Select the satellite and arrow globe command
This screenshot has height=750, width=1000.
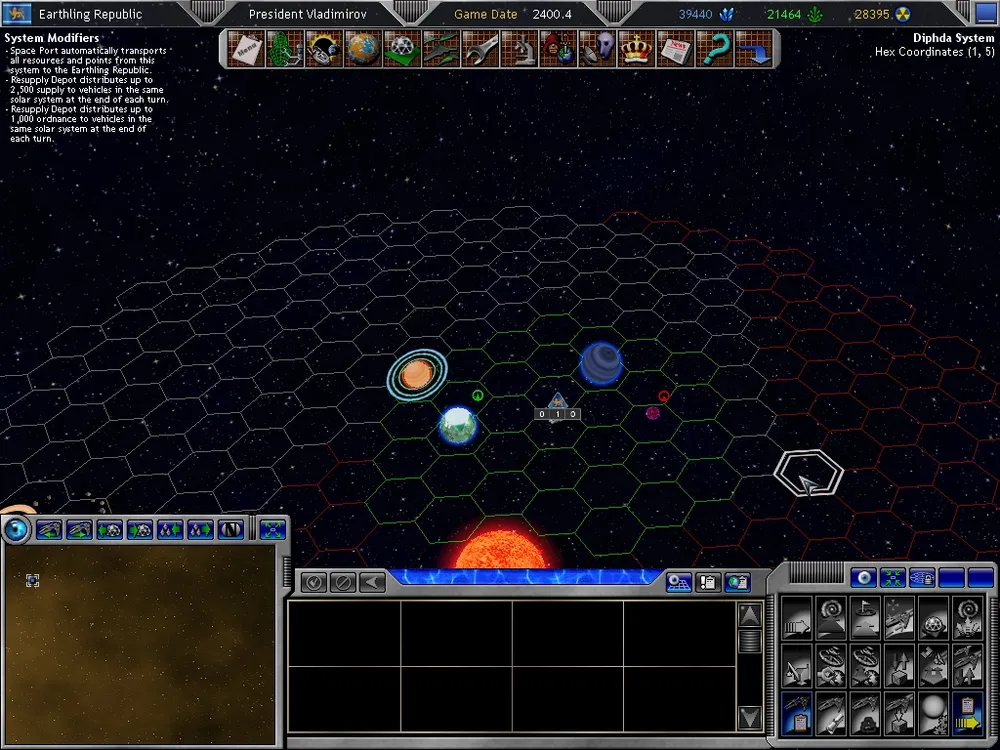[x=865, y=665]
